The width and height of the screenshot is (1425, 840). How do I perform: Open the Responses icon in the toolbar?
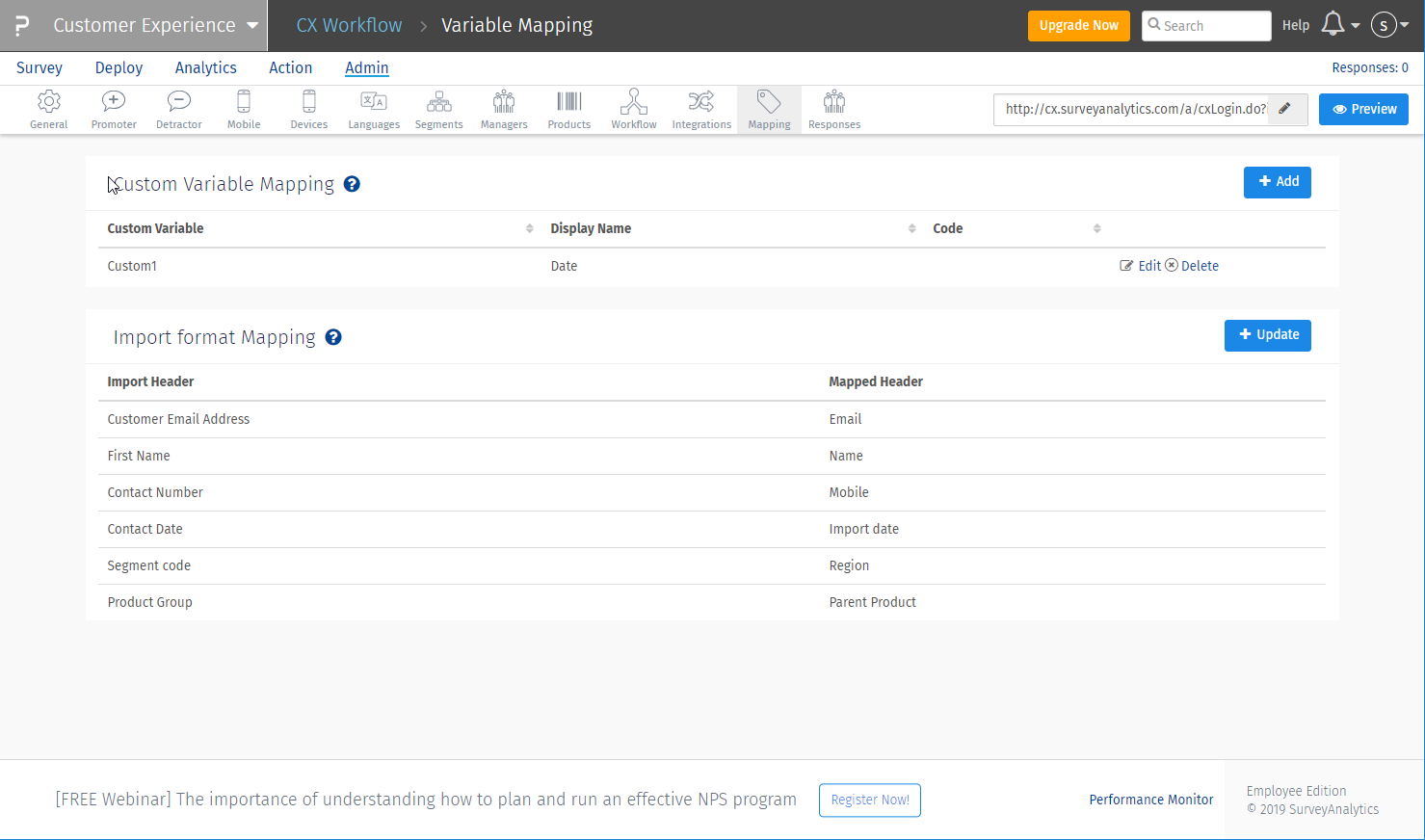[x=833, y=109]
